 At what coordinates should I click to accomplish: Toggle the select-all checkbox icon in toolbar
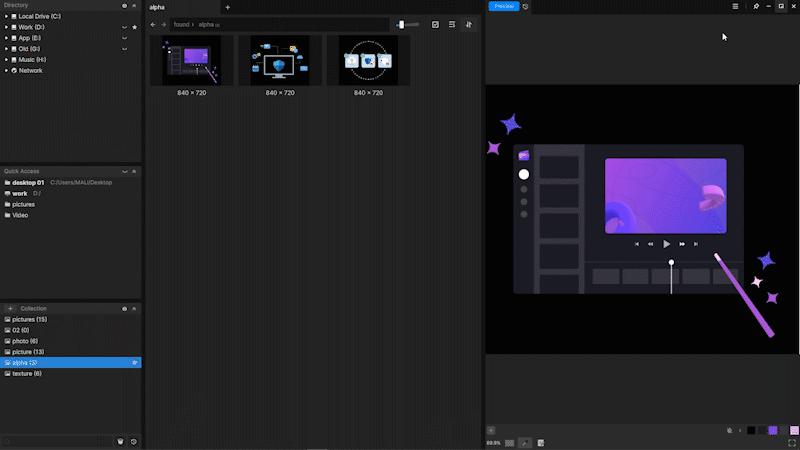click(435, 24)
